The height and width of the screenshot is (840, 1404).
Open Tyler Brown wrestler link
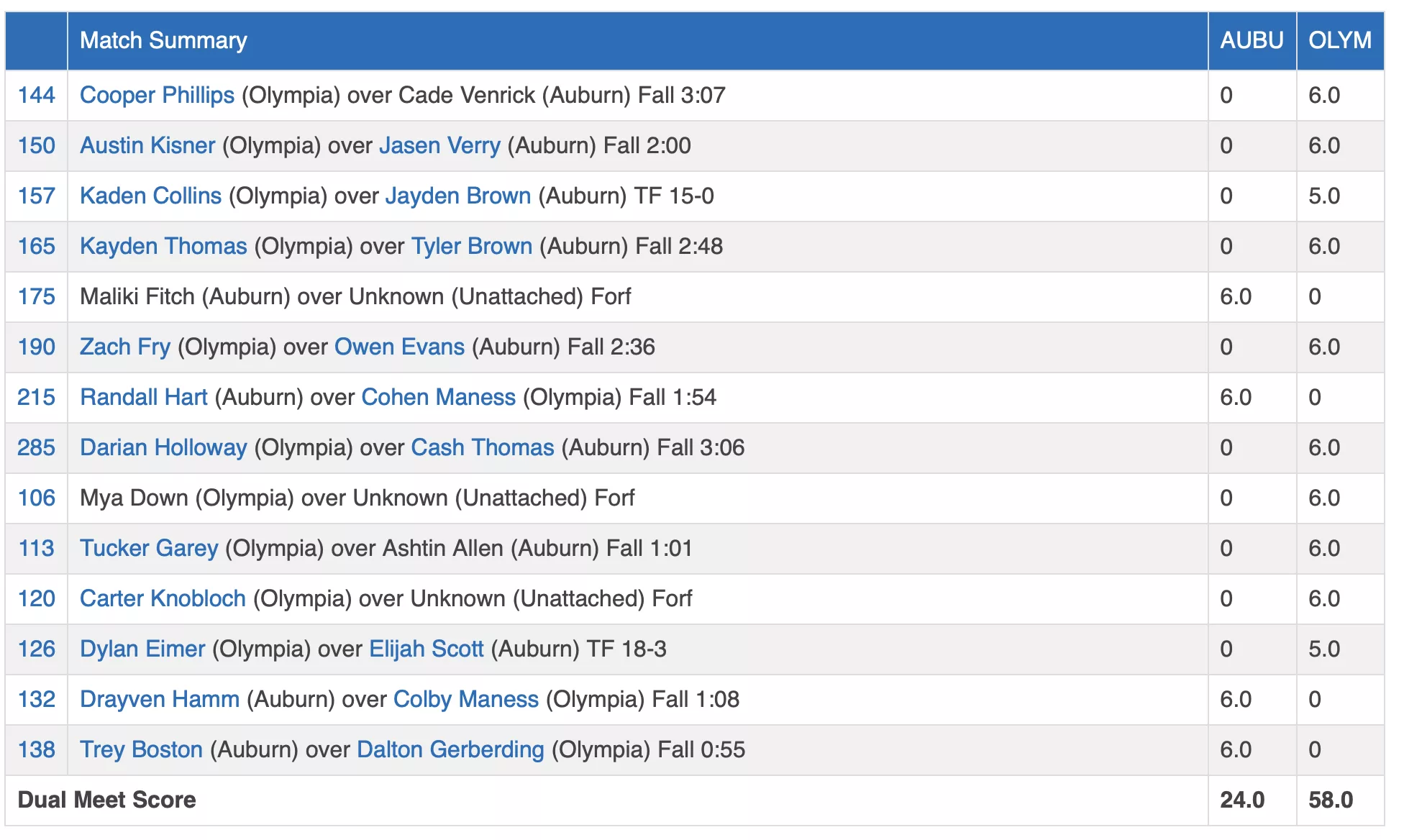pos(472,246)
